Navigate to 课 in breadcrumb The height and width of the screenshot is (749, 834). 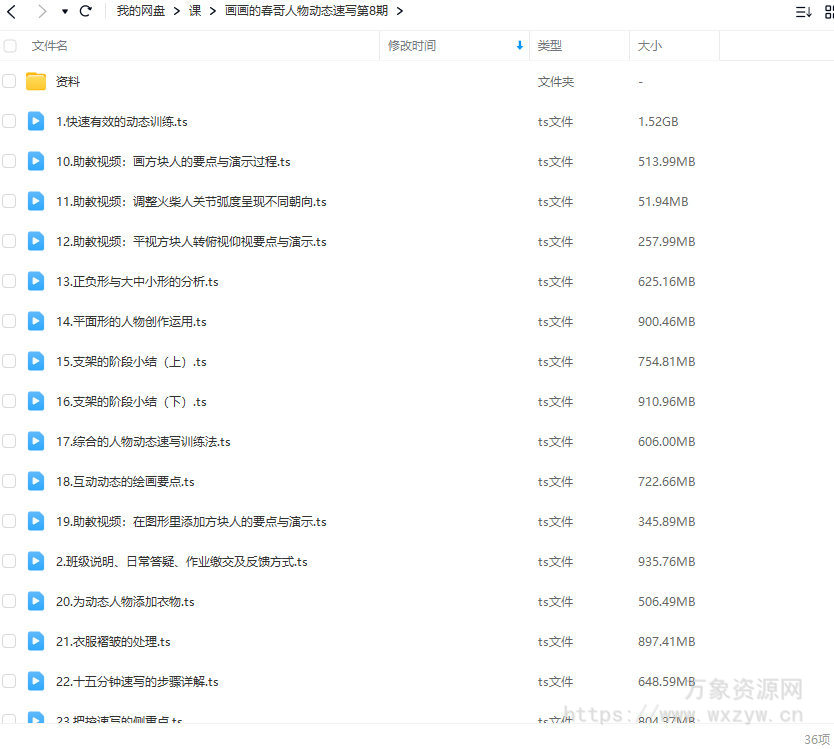195,11
